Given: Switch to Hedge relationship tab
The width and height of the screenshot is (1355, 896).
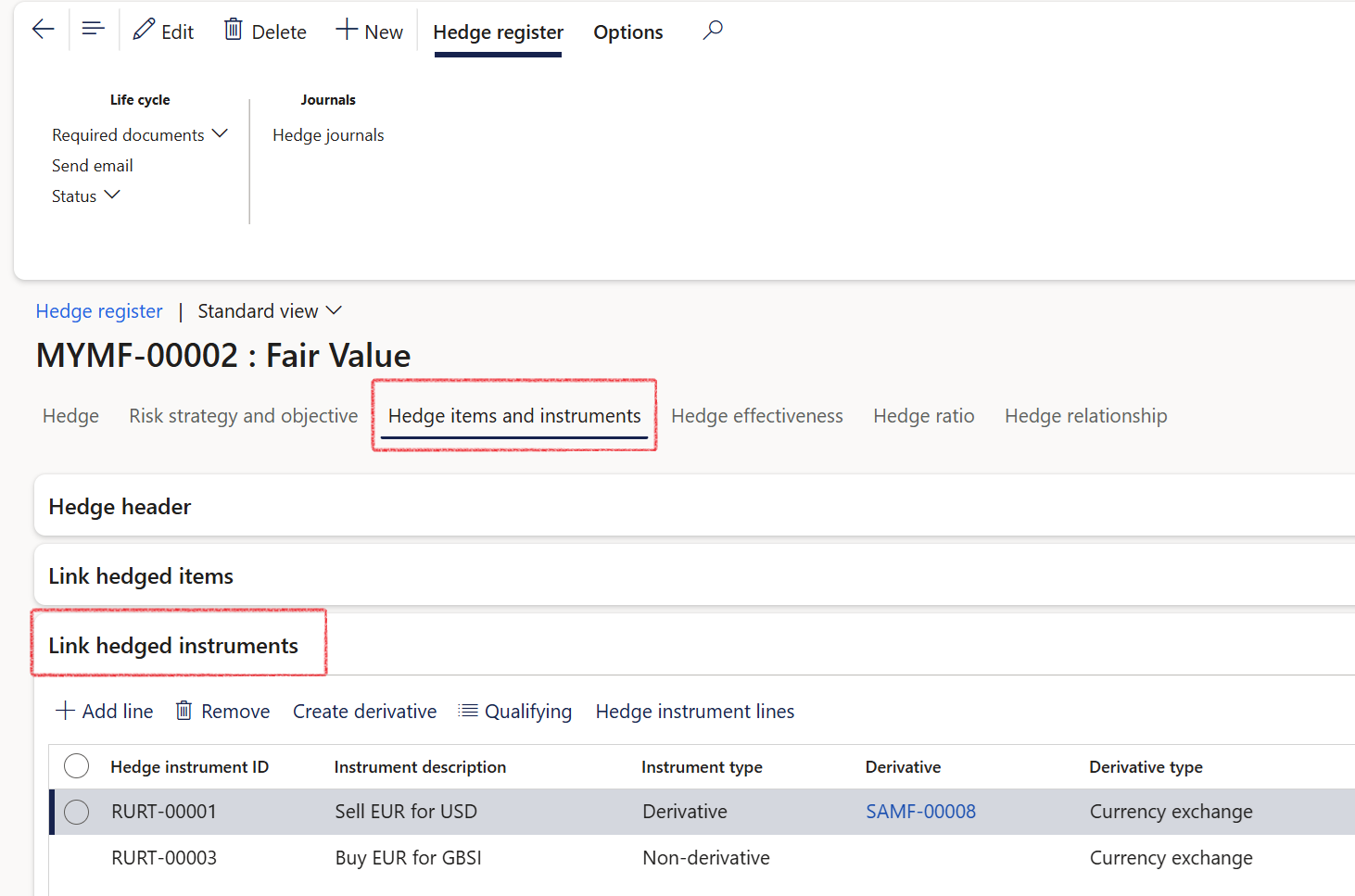Looking at the screenshot, I should point(1086,416).
